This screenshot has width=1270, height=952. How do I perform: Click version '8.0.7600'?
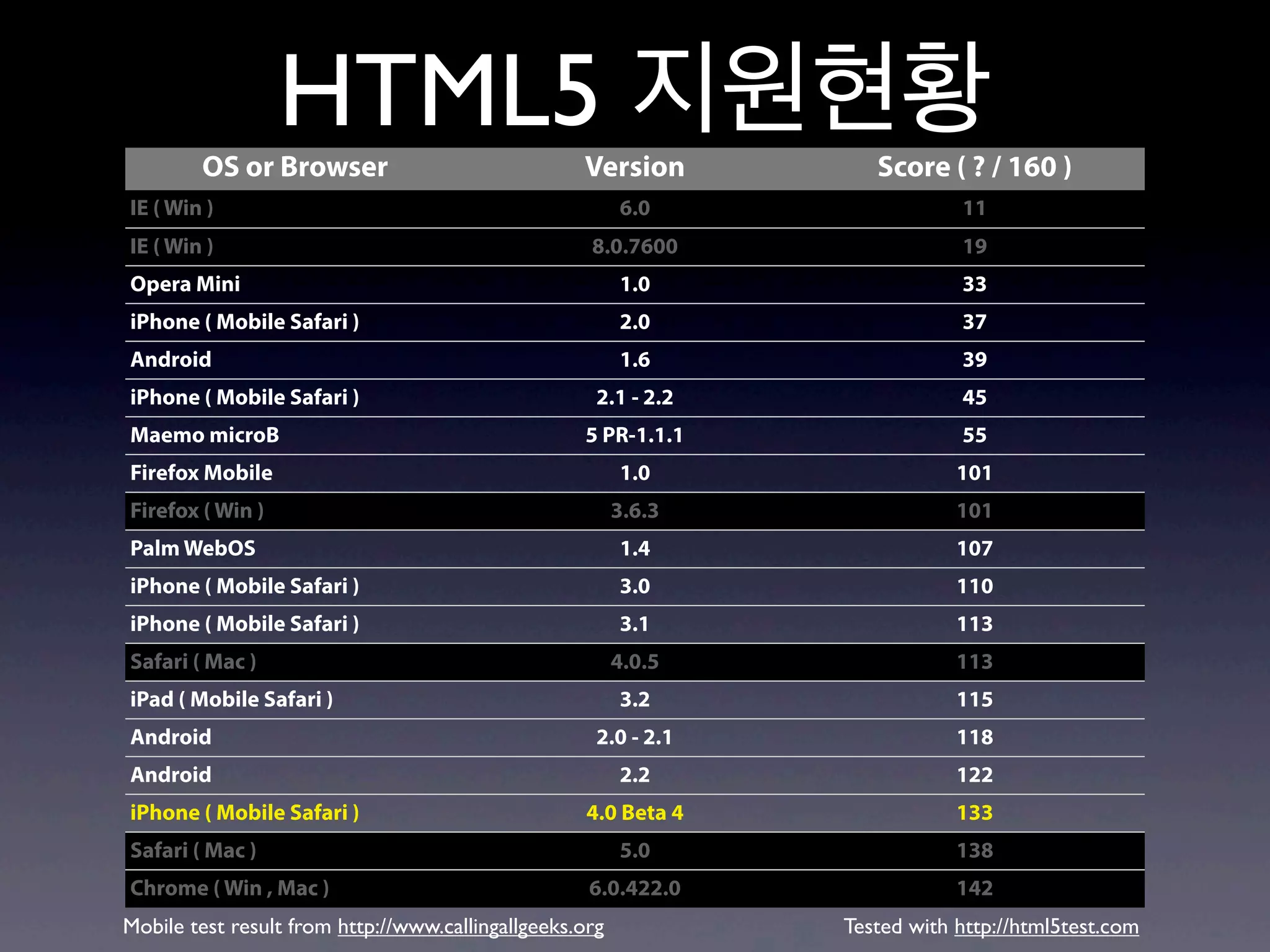[x=634, y=247]
